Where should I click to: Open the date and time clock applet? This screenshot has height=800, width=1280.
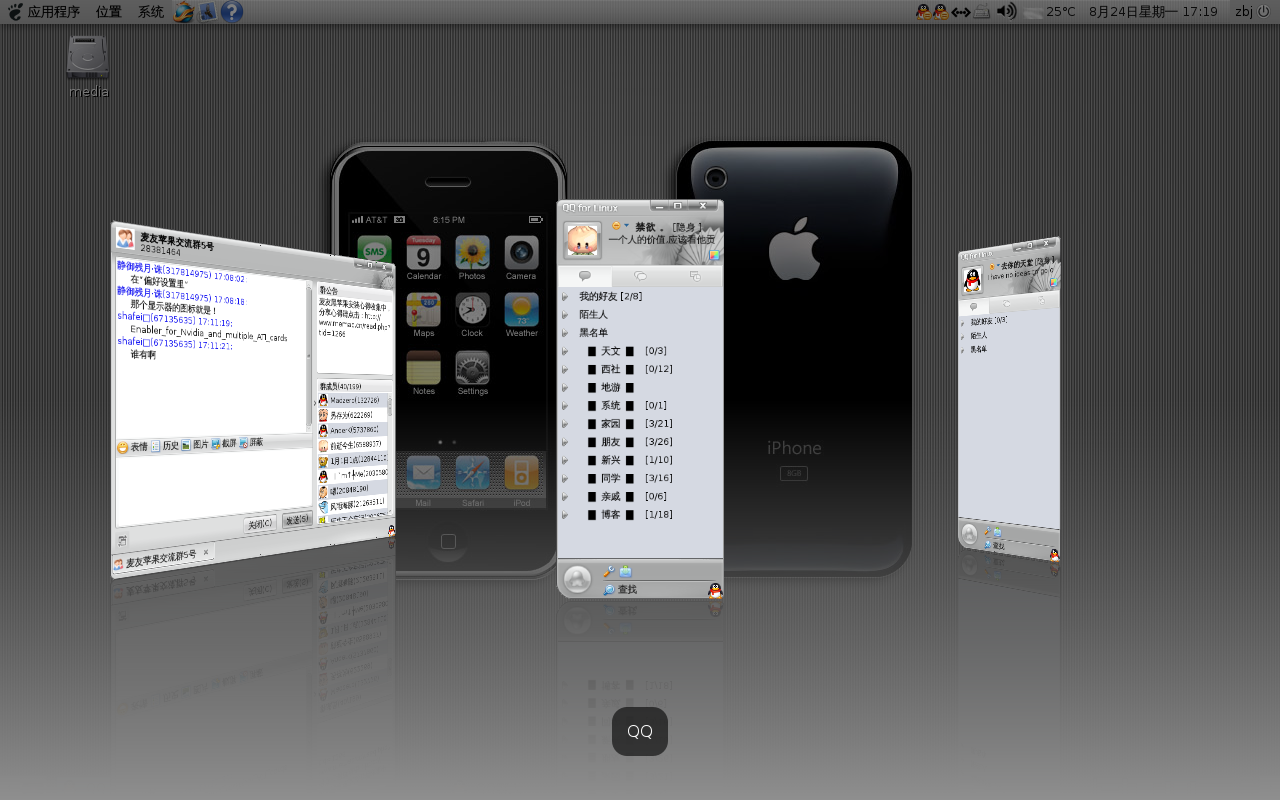click(x=1153, y=12)
